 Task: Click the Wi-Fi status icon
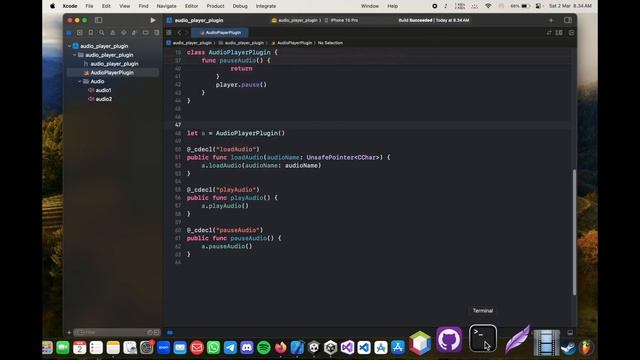488,6
